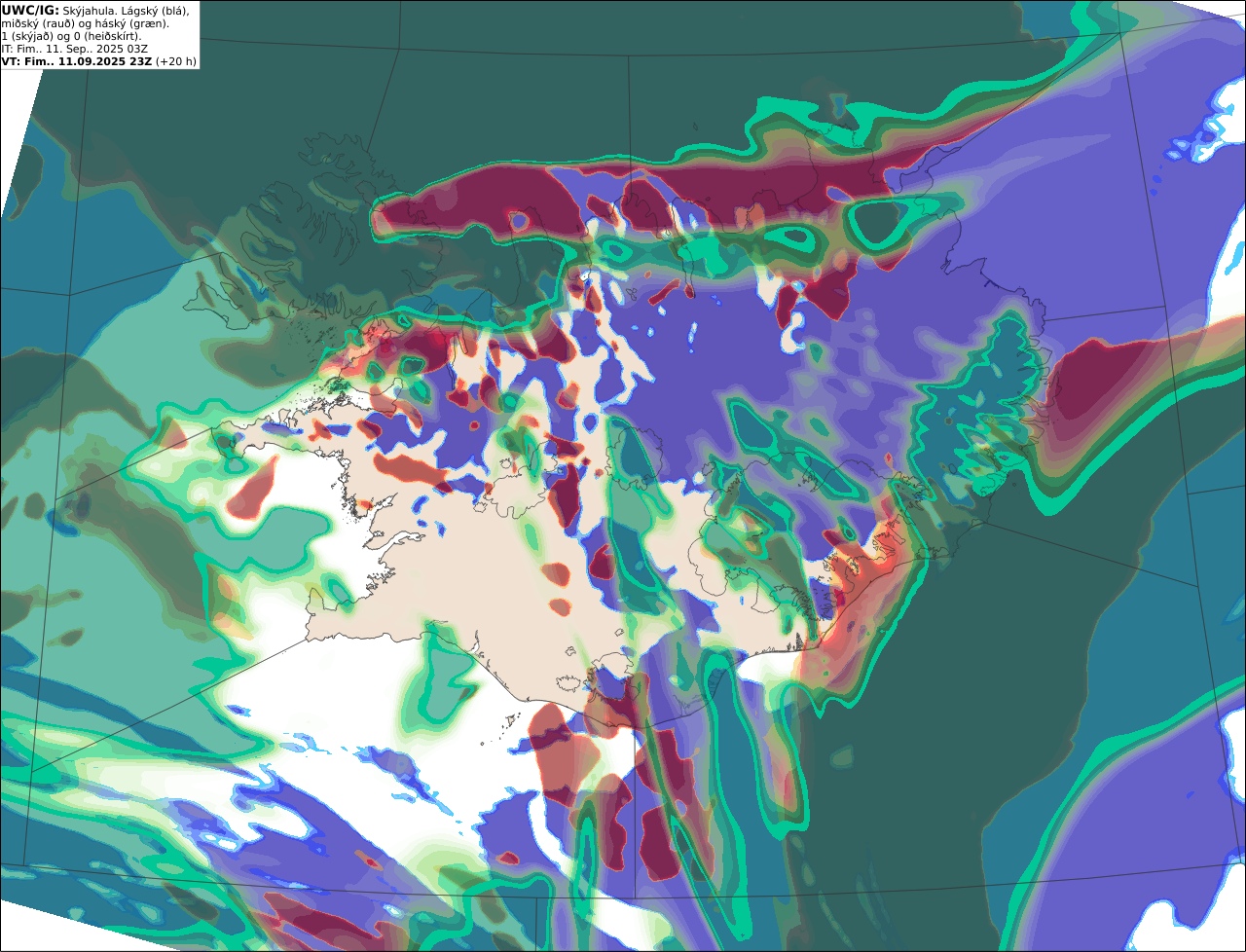
Task: Click the "(+20 h)" forecast offset text
Action: (x=176, y=61)
